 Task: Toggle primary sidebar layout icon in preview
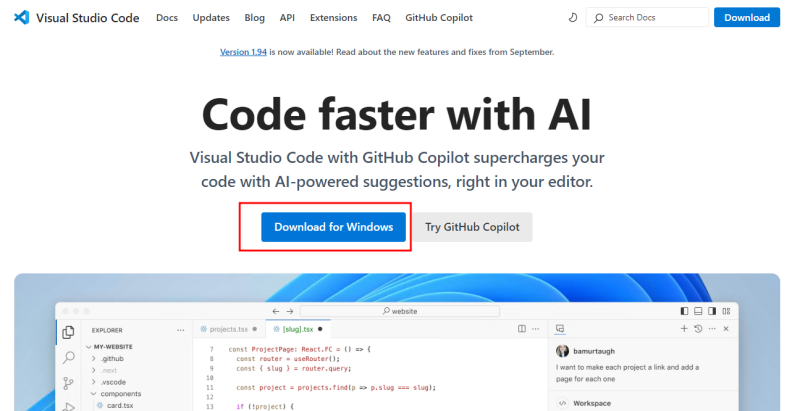(x=685, y=311)
